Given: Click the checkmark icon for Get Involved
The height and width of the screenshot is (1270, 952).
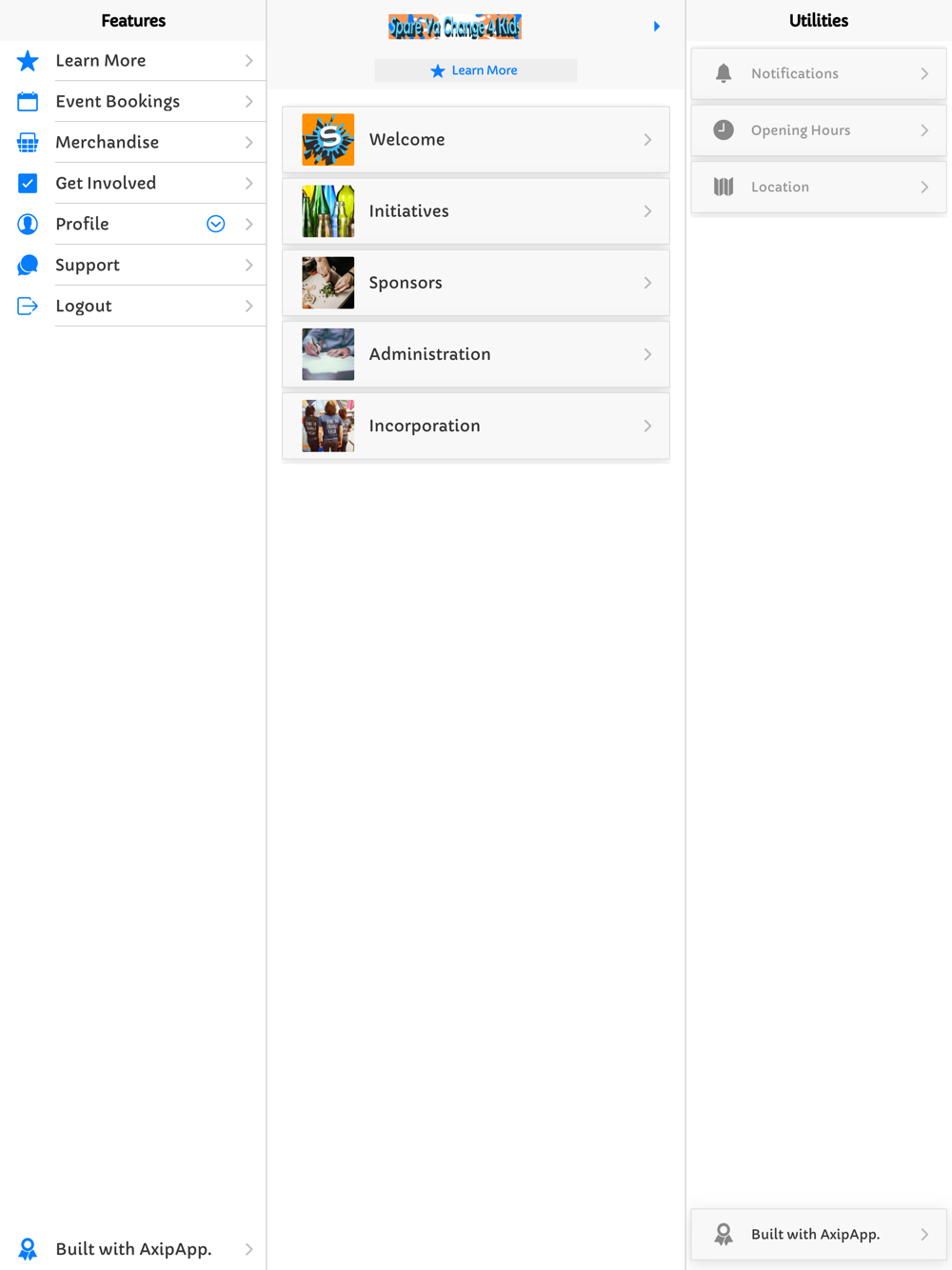Looking at the screenshot, I should click(x=28, y=184).
